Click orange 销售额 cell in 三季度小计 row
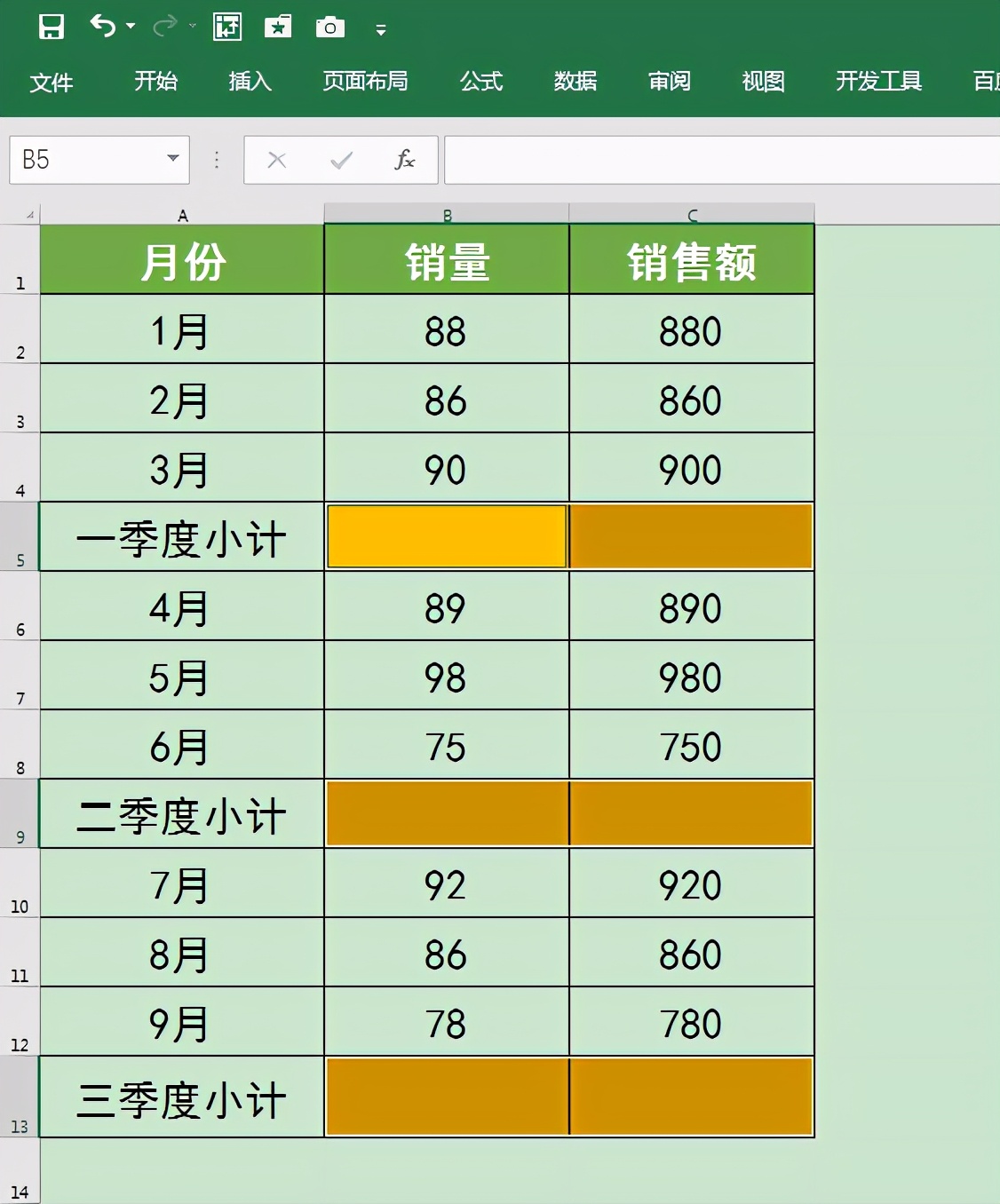 tap(692, 1097)
